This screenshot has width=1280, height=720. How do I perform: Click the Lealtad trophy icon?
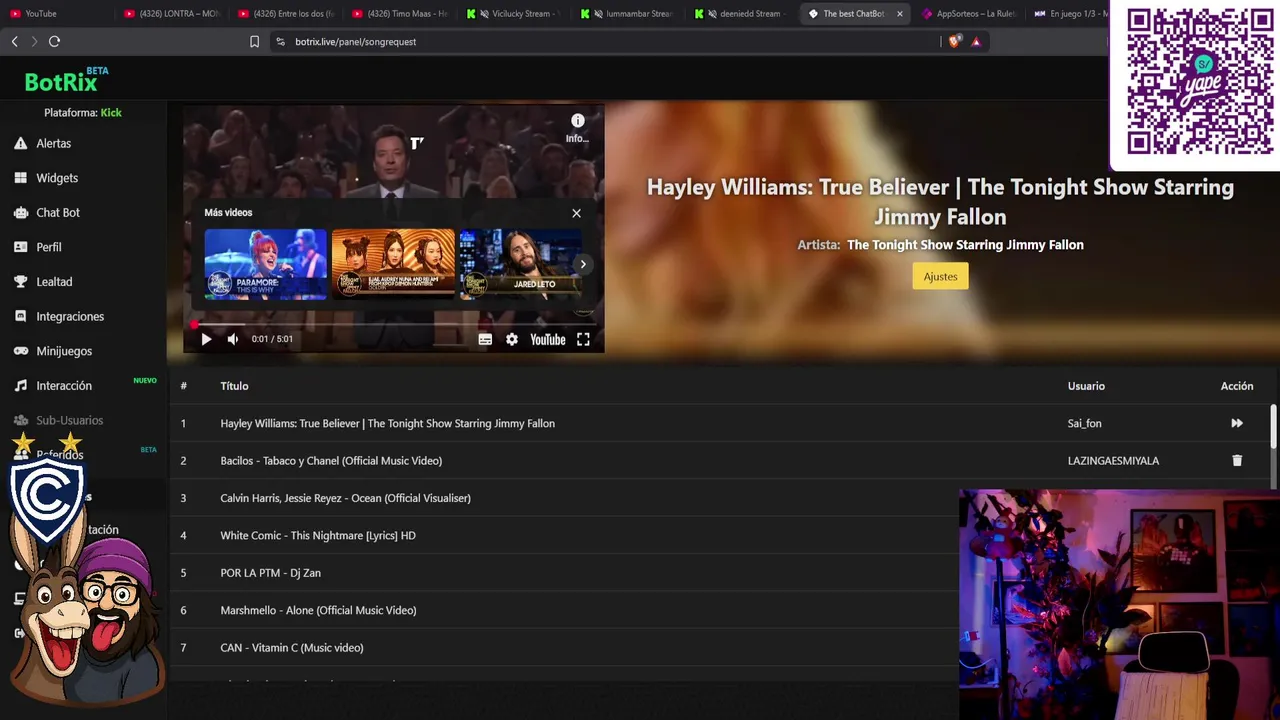[x=20, y=282]
